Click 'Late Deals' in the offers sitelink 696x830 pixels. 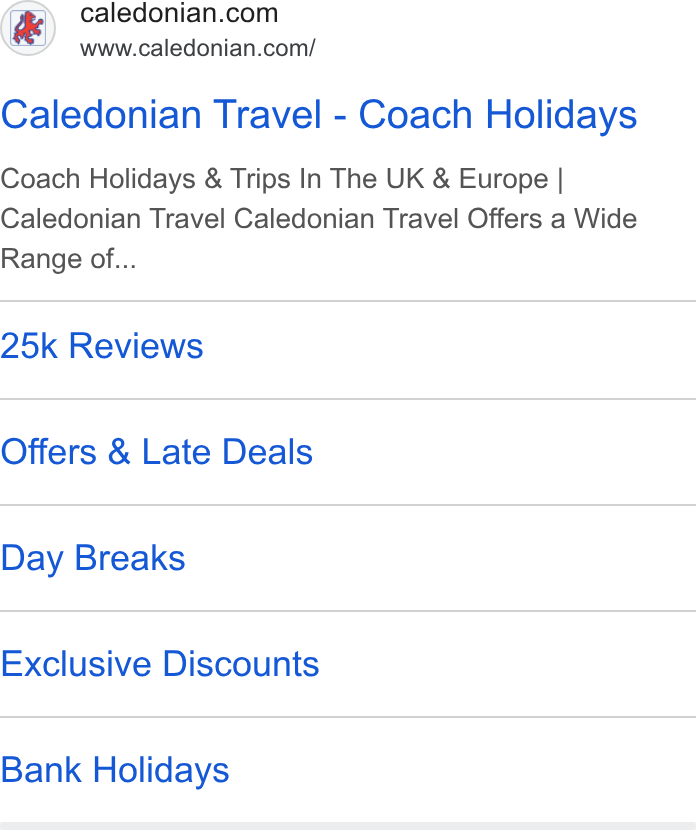tap(227, 452)
